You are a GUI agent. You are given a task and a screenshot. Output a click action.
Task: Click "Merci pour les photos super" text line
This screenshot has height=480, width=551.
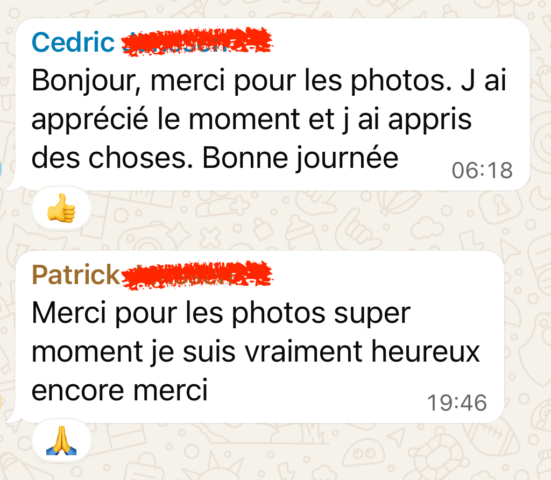click(x=221, y=313)
